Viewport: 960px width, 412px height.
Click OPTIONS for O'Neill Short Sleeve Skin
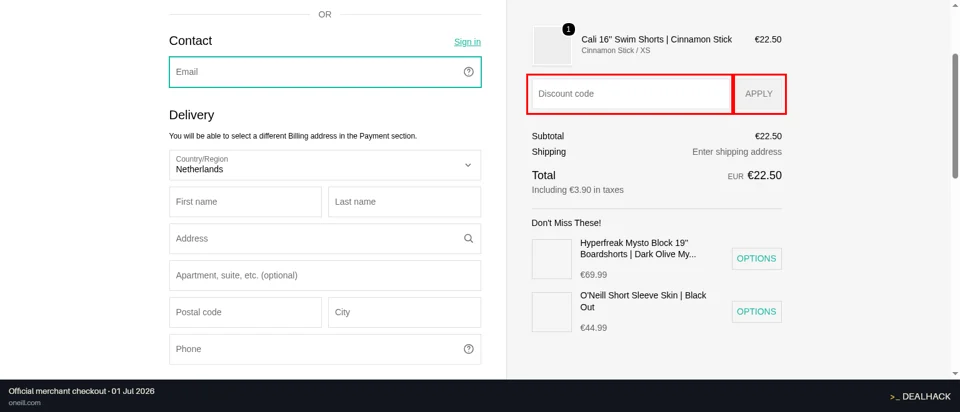[757, 312]
